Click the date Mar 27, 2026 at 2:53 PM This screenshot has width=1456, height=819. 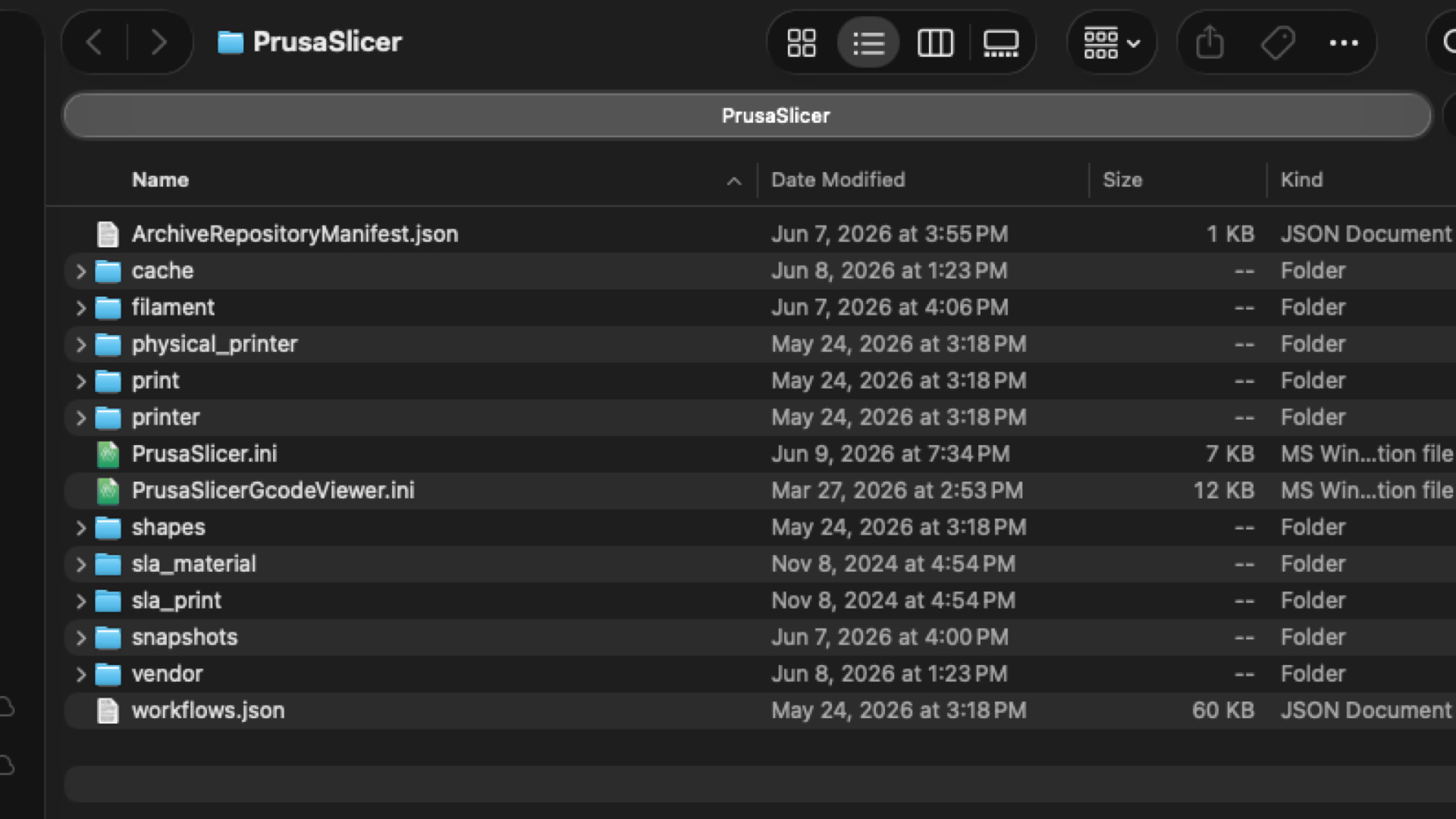click(x=897, y=490)
